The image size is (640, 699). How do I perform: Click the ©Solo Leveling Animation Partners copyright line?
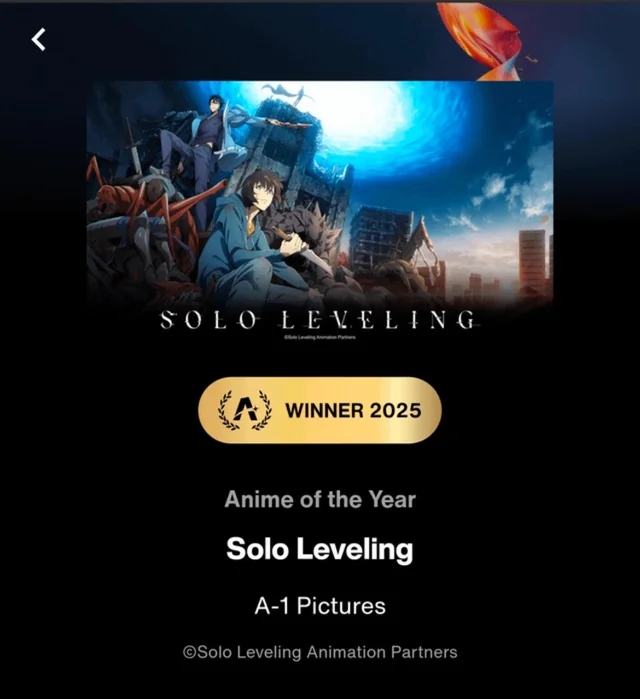click(x=320, y=652)
